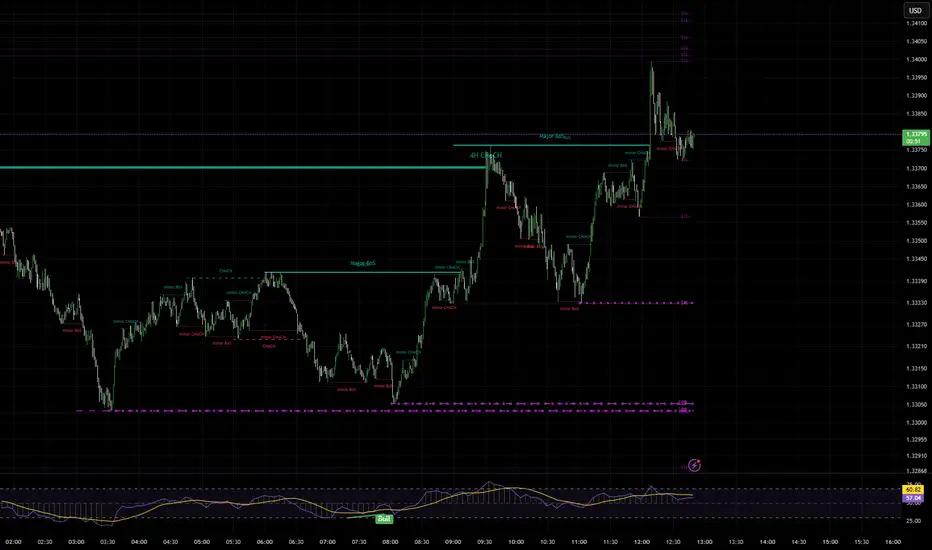Open the USD currency selector

pyautogui.click(x=915, y=10)
